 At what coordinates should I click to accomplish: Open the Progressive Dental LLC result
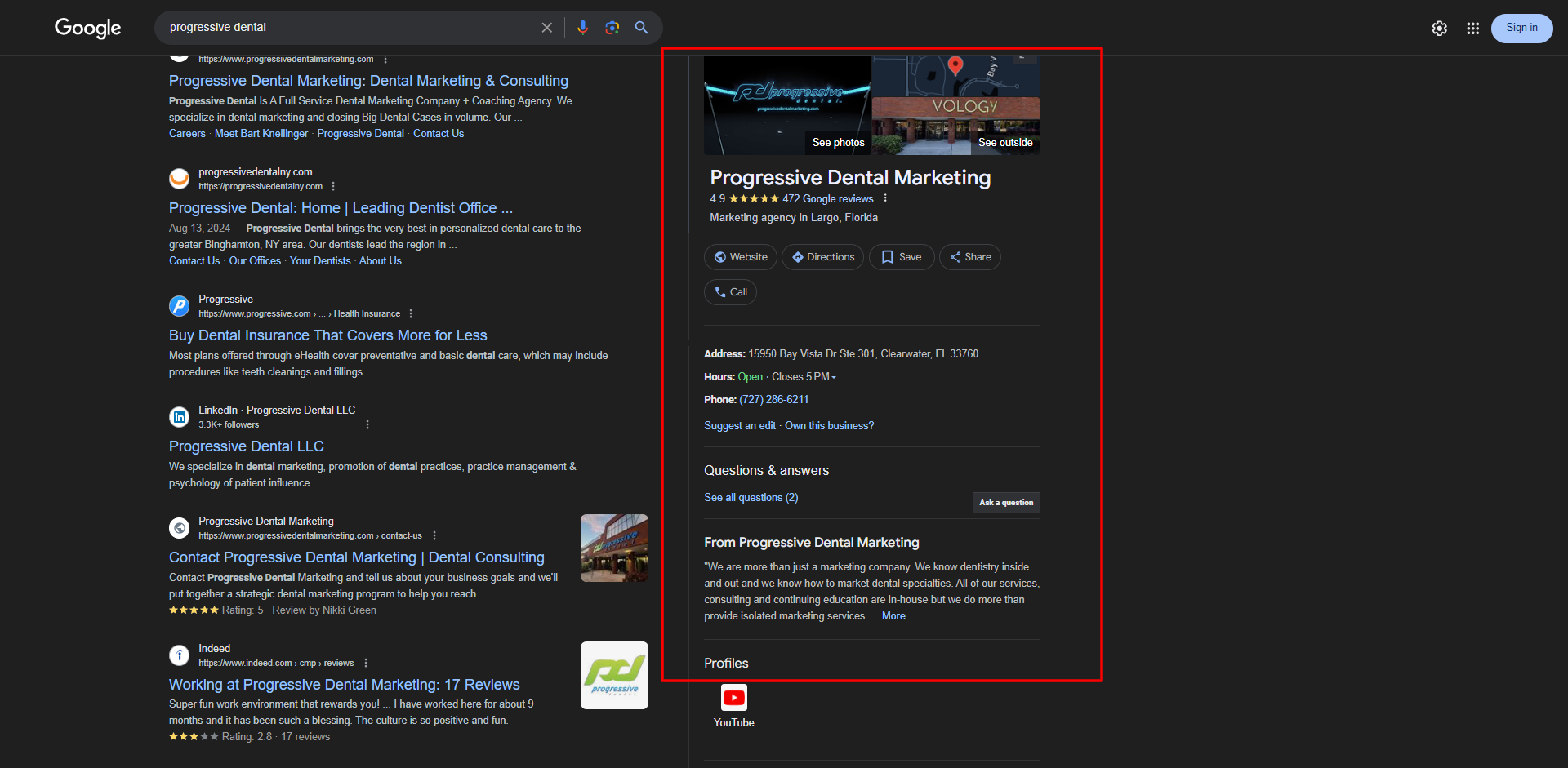click(x=247, y=446)
